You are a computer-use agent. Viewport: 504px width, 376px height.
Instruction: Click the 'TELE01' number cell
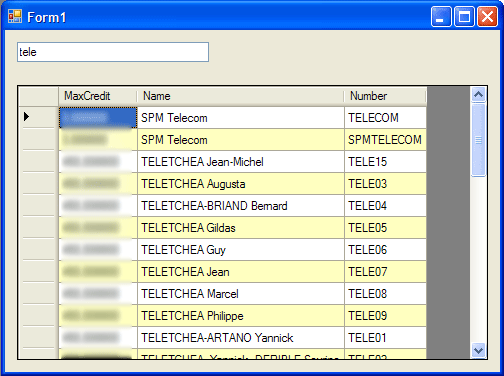[386, 337]
